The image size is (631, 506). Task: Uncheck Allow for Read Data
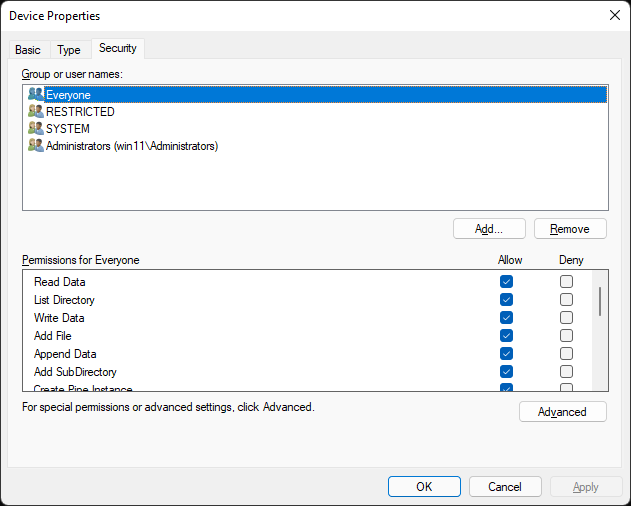pos(506,281)
